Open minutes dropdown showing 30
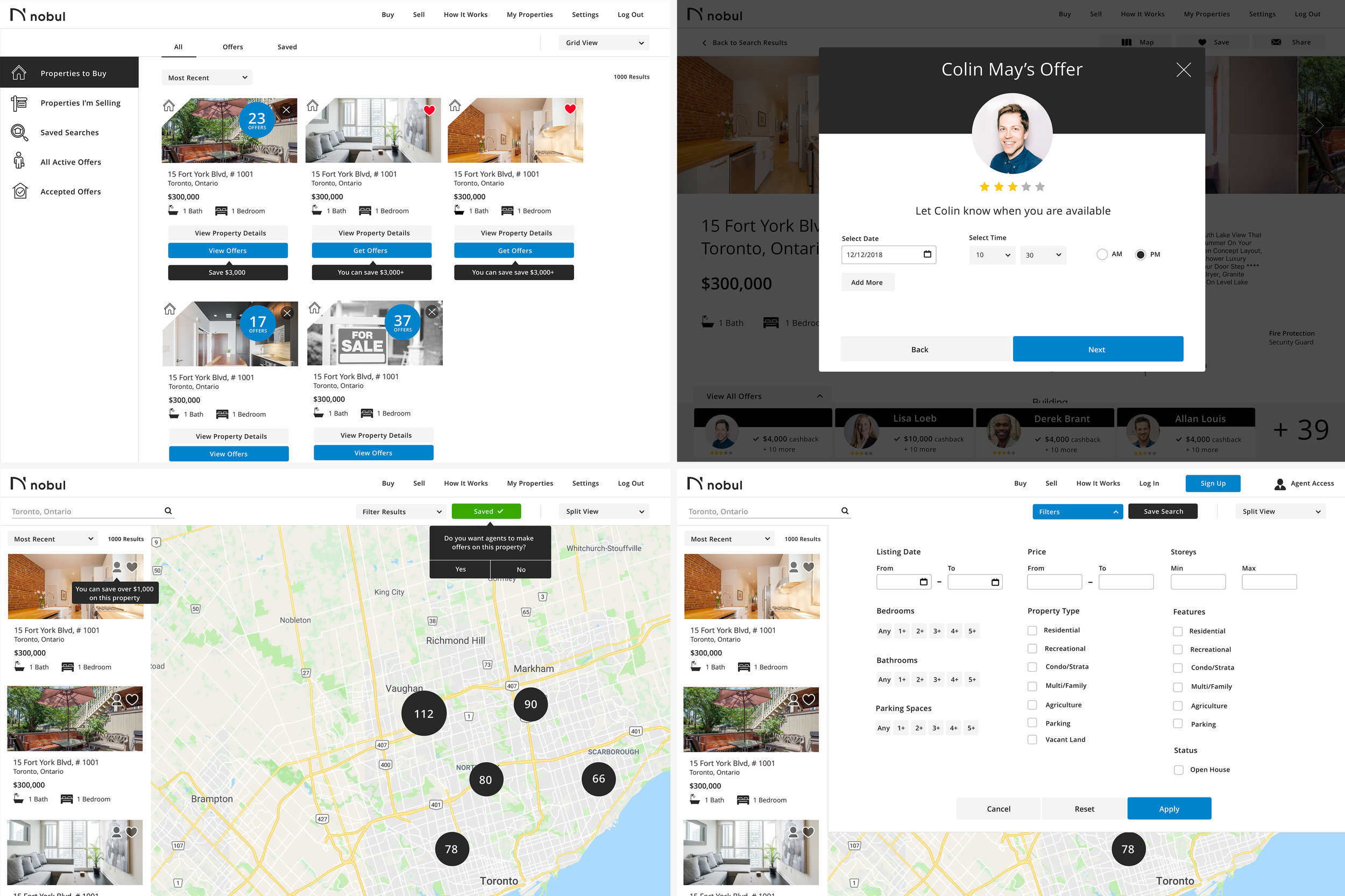 point(1043,255)
